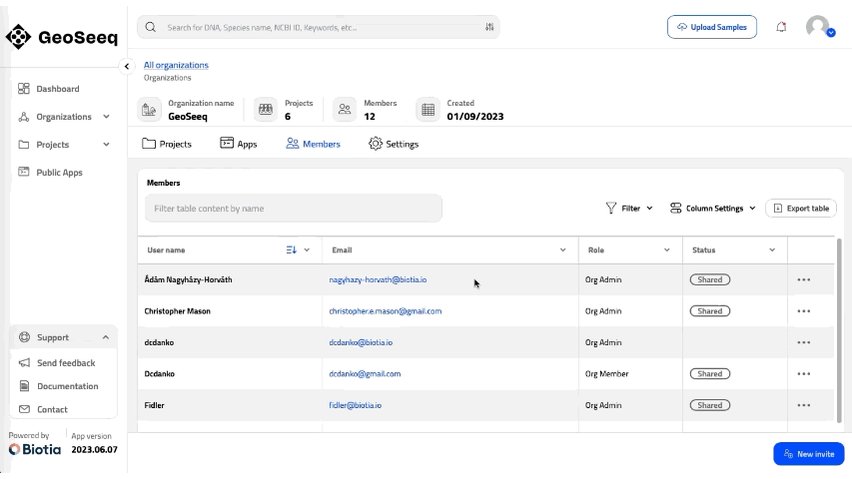
Task: Click the New invite button
Action: coord(809,454)
